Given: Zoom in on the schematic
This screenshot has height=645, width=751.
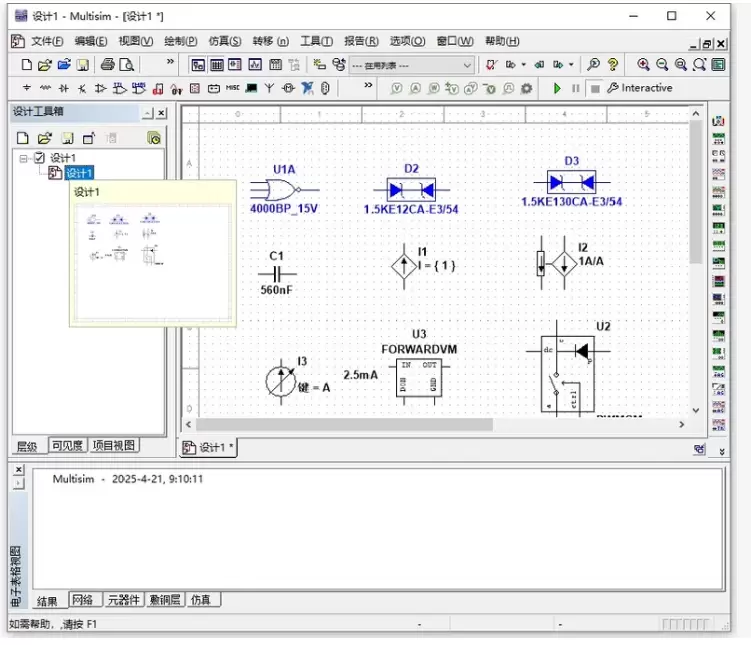Looking at the screenshot, I should click(x=643, y=65).
